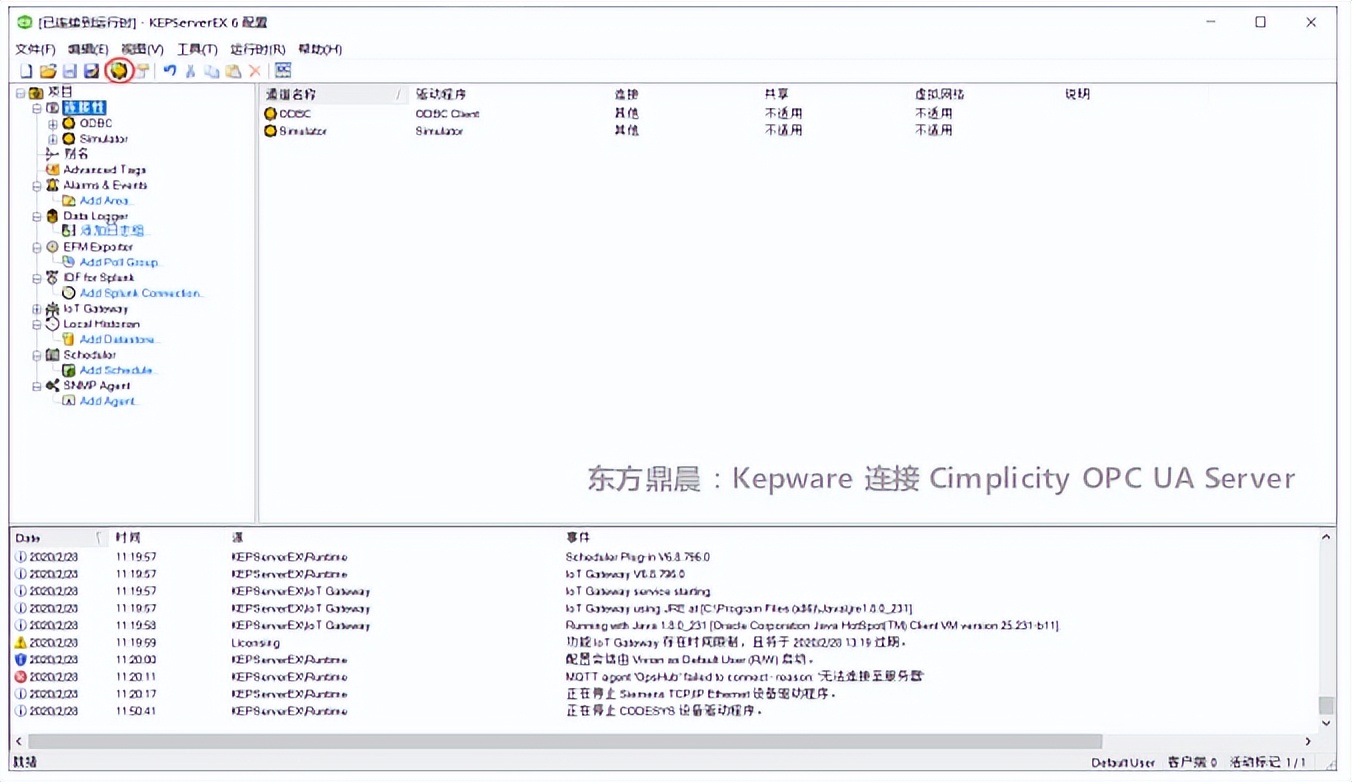Click the Save As toolbar icon
The width and height of the screenshot is (1352, 782).
tap(91, 71)
